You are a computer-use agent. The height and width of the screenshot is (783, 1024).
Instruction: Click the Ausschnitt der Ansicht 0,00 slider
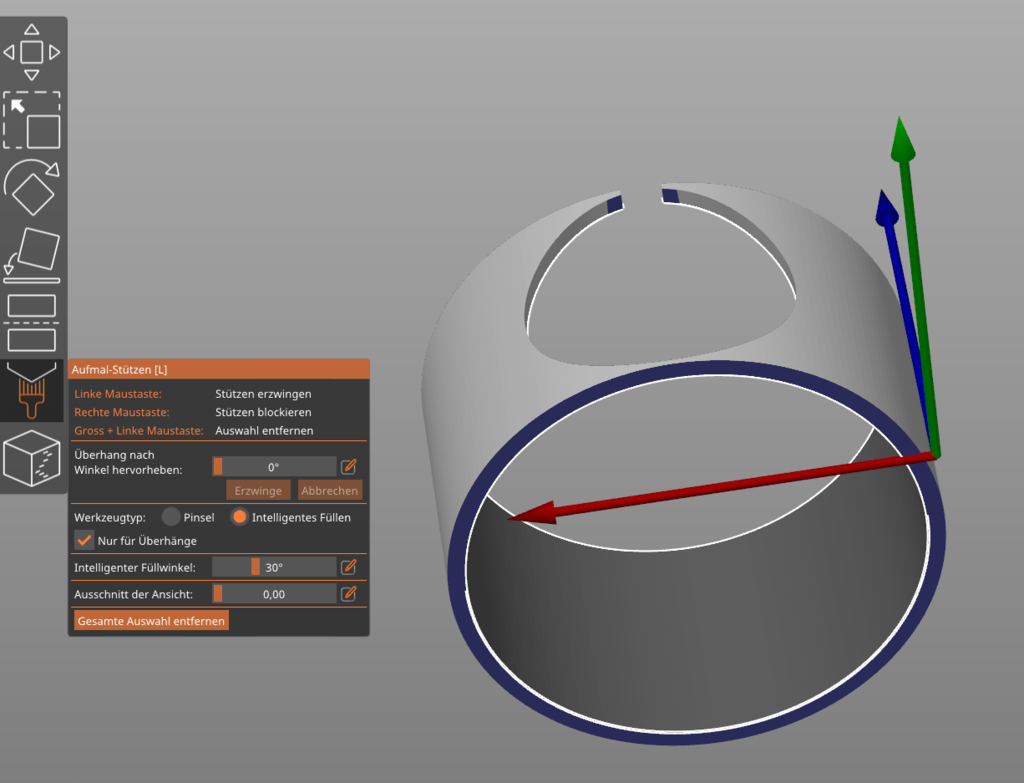click(274, 594)
